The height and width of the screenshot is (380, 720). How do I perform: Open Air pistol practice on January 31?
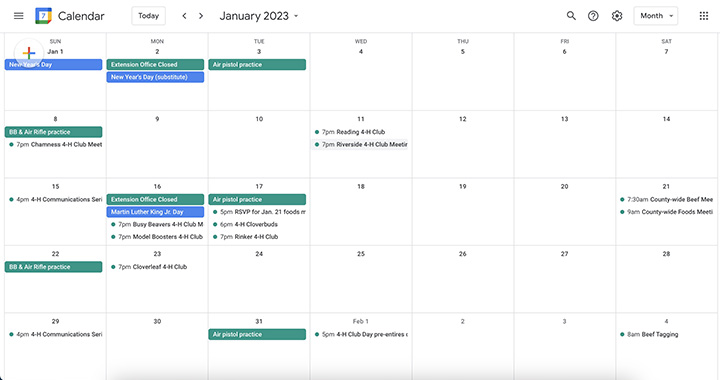(257, 335)
